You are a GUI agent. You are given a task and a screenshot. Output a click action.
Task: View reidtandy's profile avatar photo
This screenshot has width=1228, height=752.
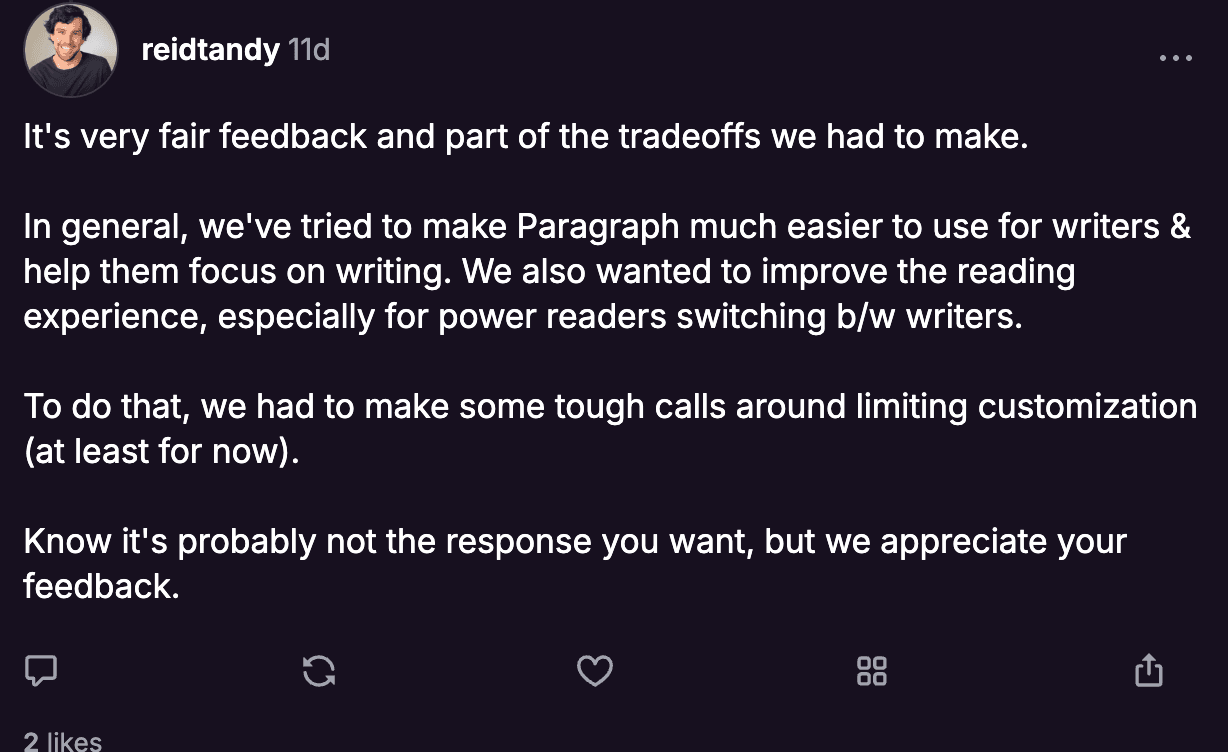click(70, 50)
